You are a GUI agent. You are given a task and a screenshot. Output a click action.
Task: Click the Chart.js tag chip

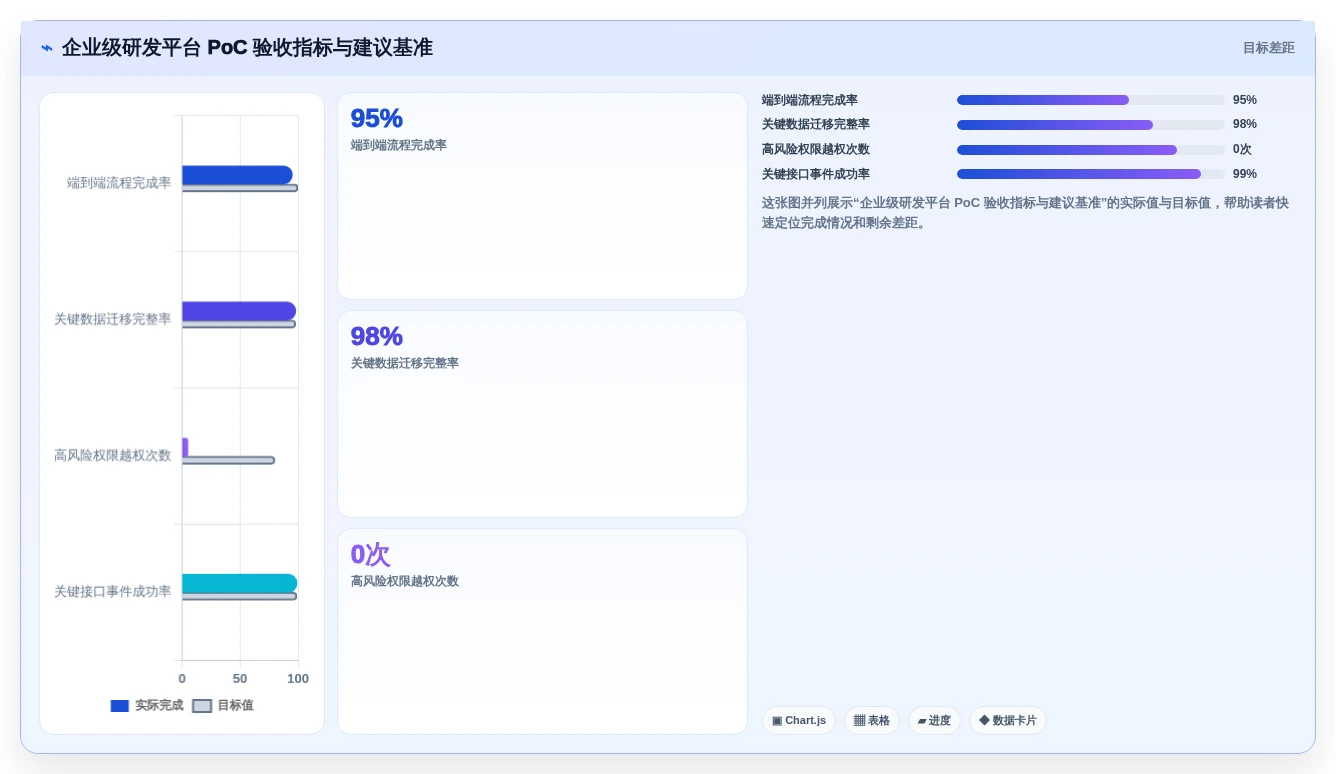click(x=799, y=720)
